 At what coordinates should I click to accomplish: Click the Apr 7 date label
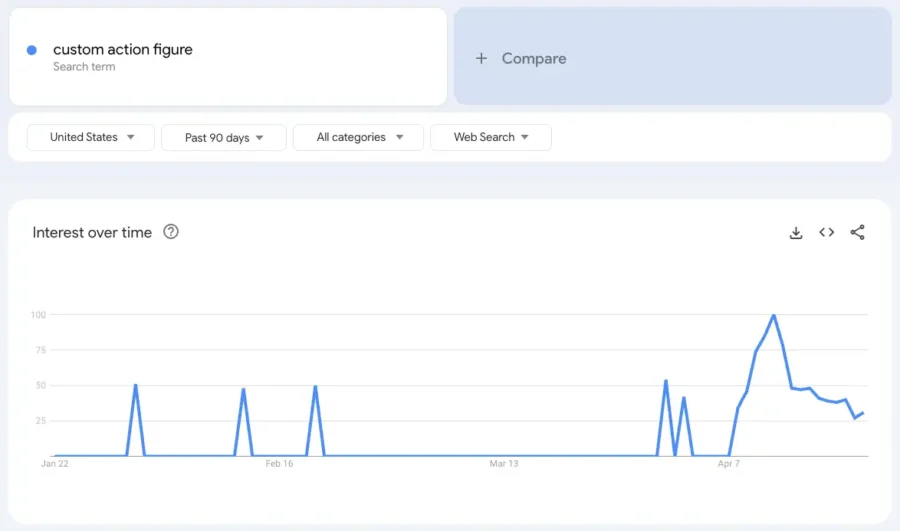[x=728, y=464]
